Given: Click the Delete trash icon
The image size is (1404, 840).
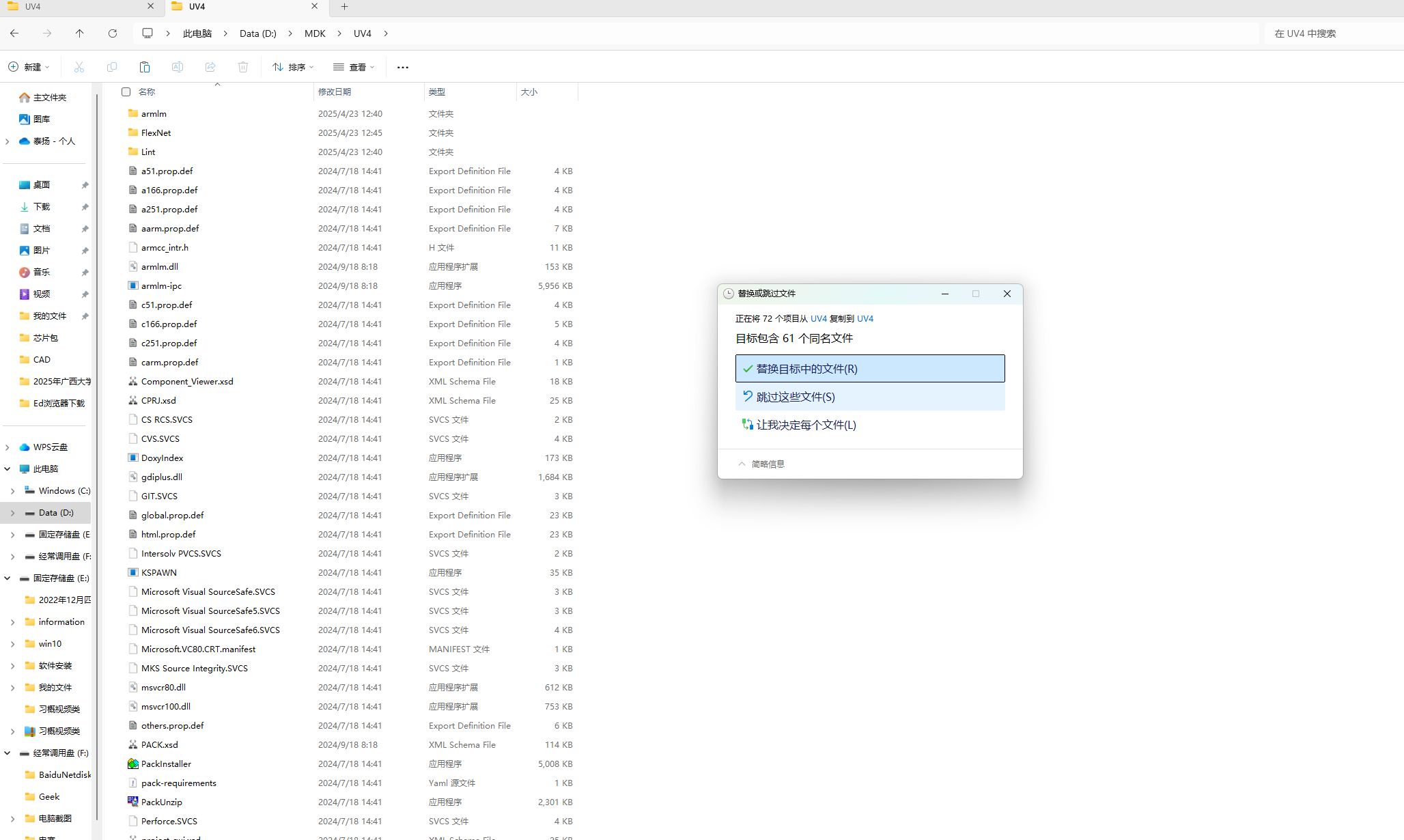Looking at the screenshot, I should pyautogui.click(x=243, y=67).
